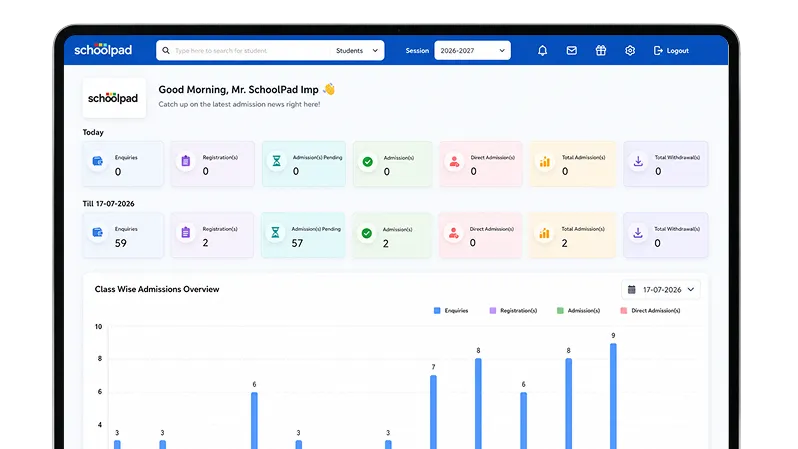Screen dimensions: 798x449
Task: Toggle the Admission(s) legend series
Action: click(579, 311)
